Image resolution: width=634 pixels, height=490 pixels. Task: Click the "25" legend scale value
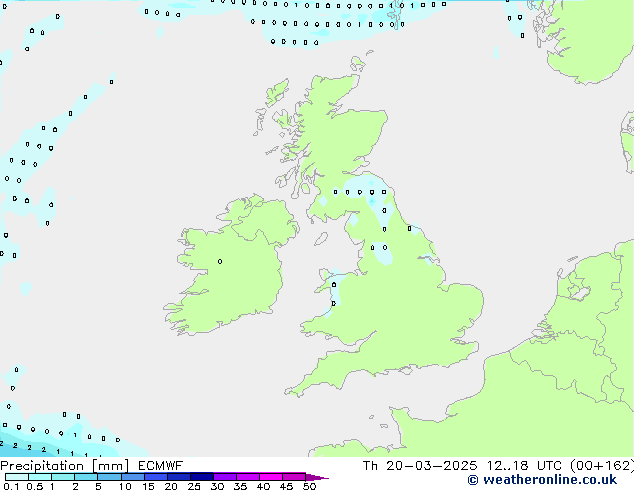click(x=194, y=486)
